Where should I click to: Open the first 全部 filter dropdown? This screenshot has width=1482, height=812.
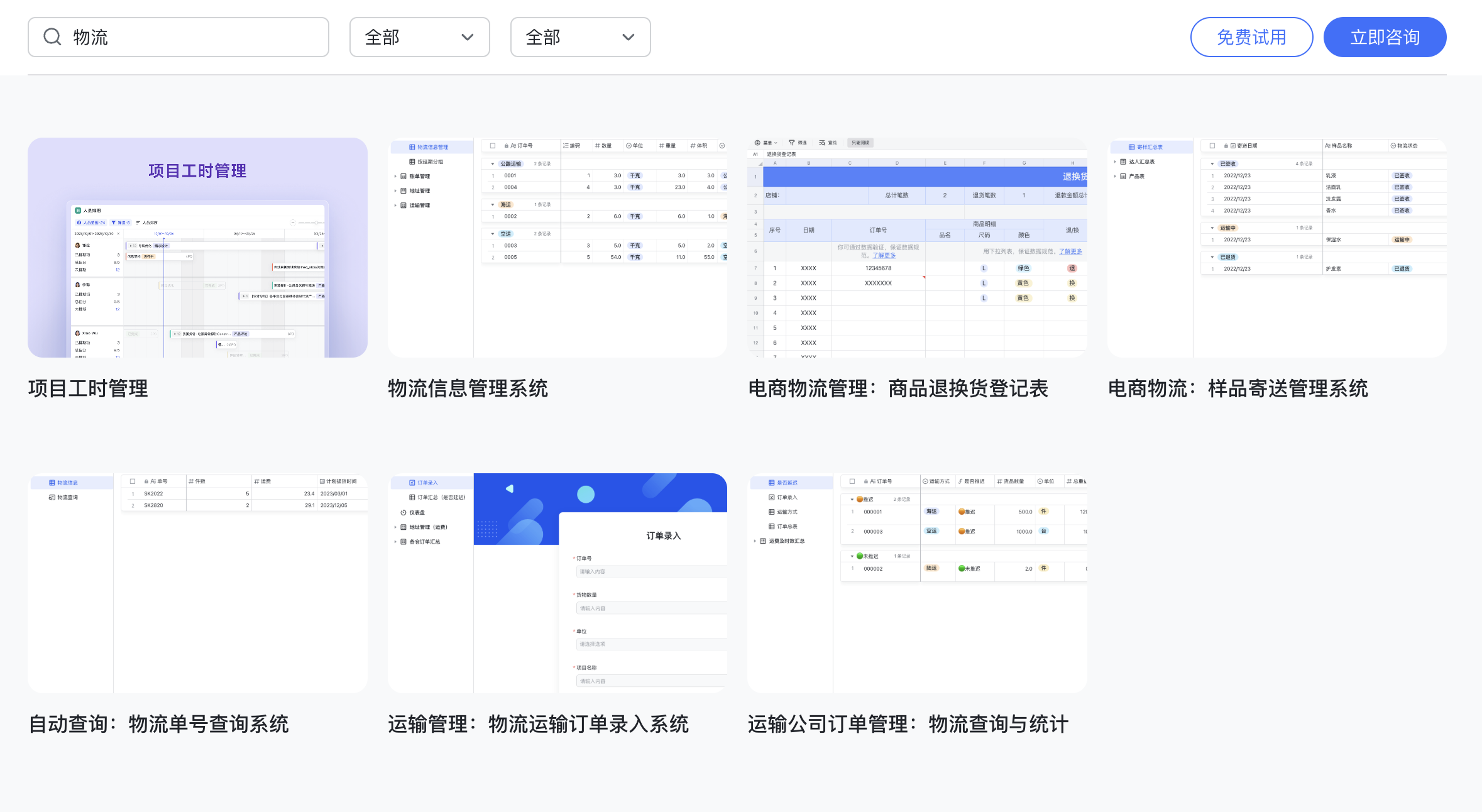point(419,37)
